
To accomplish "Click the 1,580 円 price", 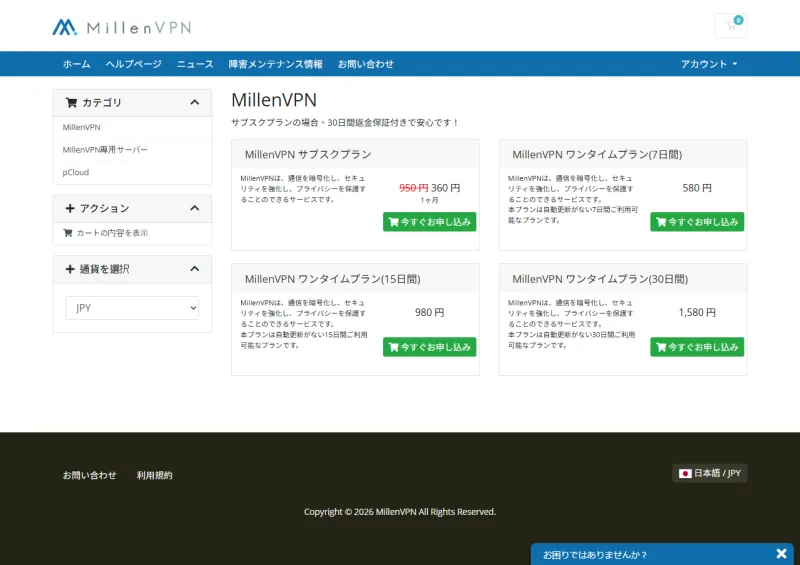I will (697, 312).
